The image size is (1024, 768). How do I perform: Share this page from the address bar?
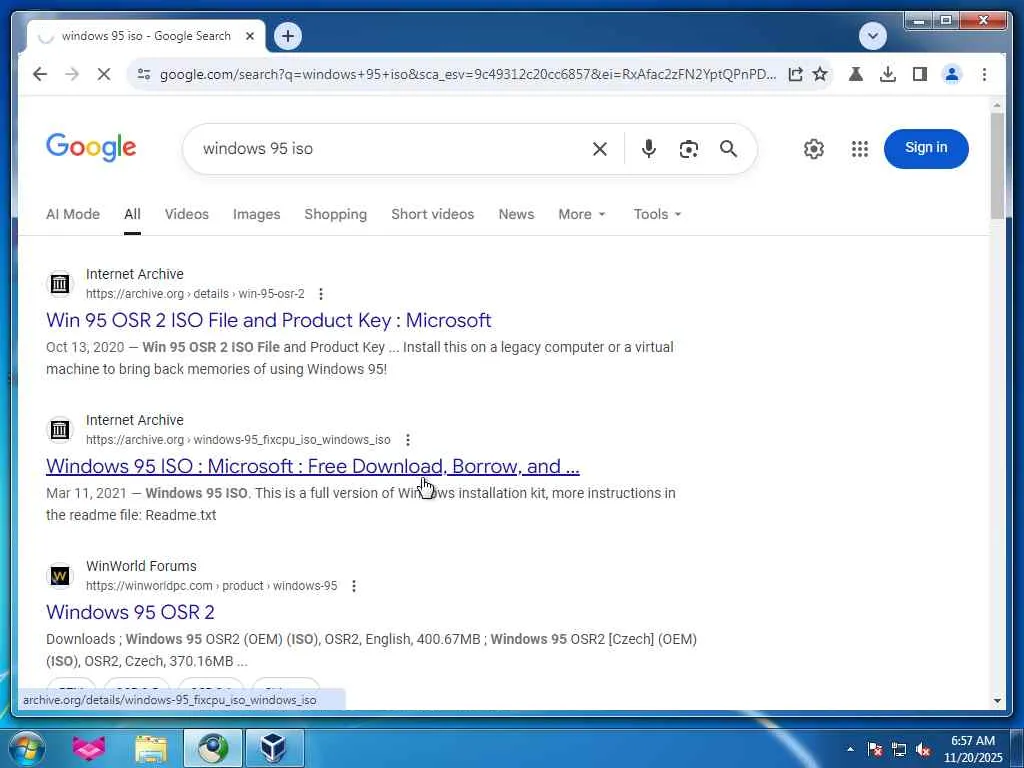(795, 74)
